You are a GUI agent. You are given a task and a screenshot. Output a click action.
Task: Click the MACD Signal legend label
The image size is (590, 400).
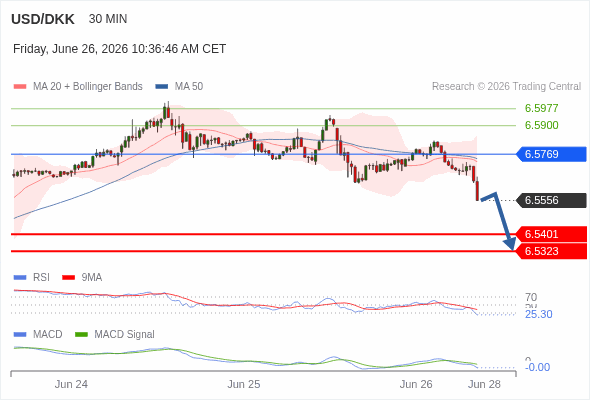125,334
